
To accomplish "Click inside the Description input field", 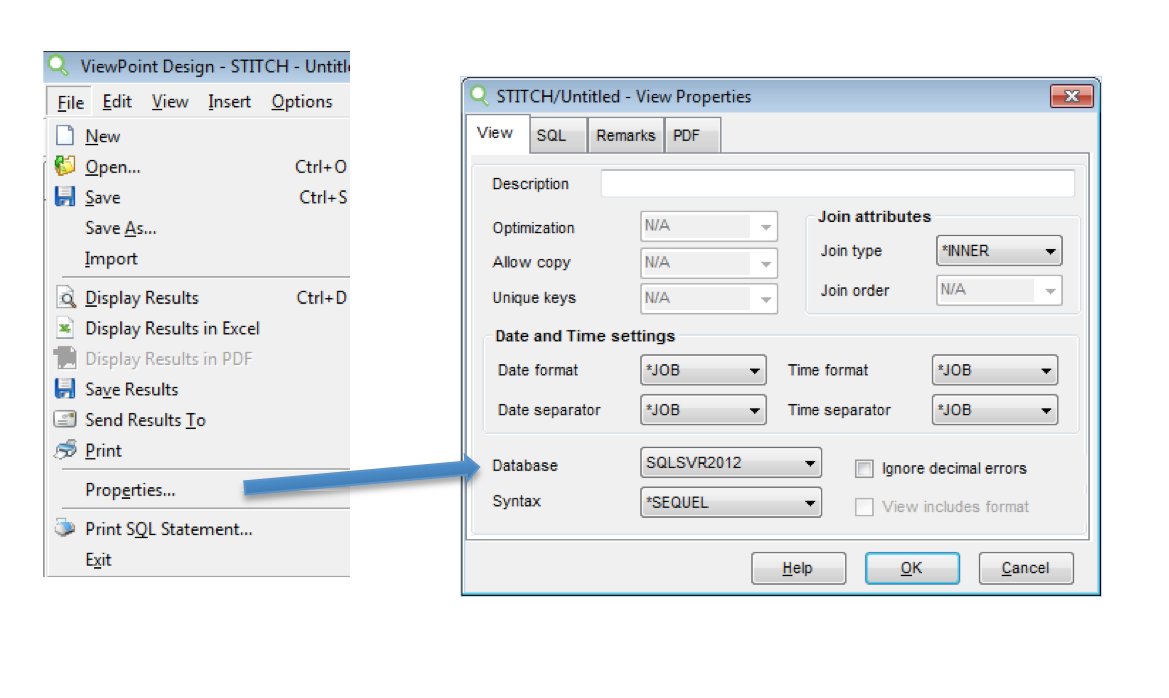I will pyautogui.click(x=838, y=183).
